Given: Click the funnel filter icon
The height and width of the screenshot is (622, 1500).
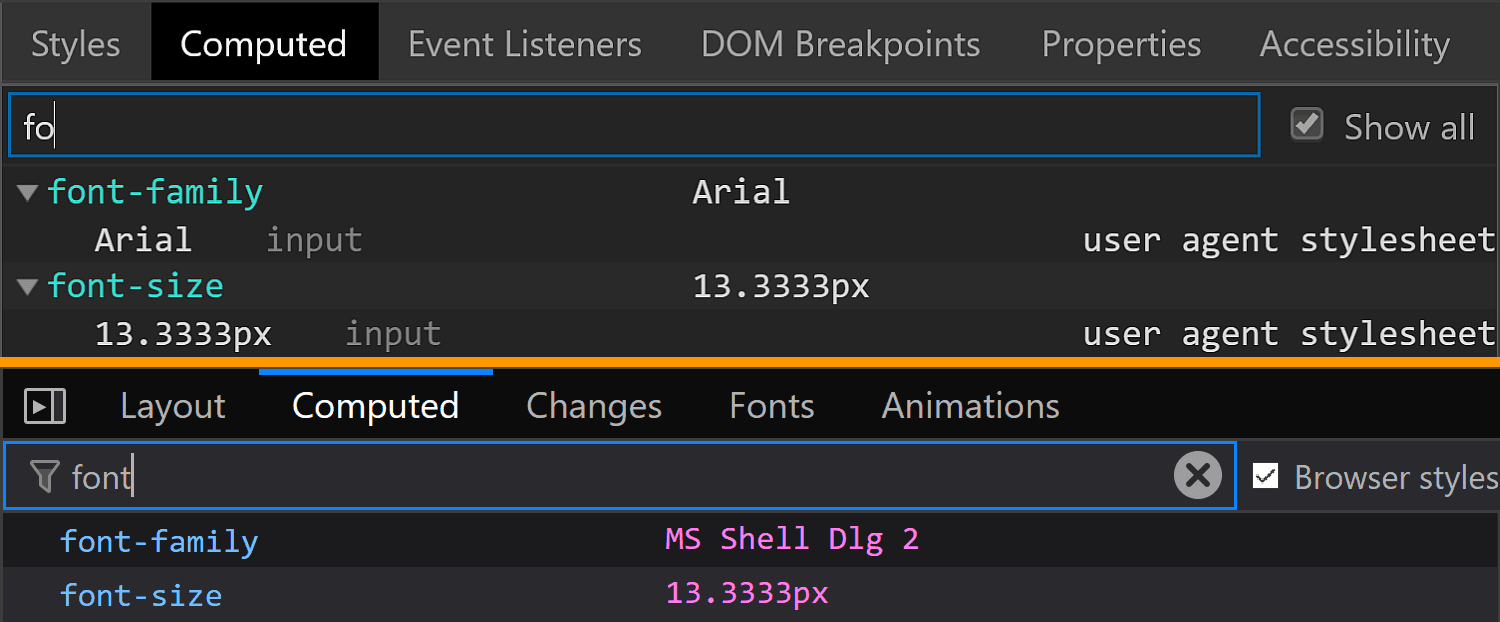Looking at the screenshot, I should (x=44, y=477).
